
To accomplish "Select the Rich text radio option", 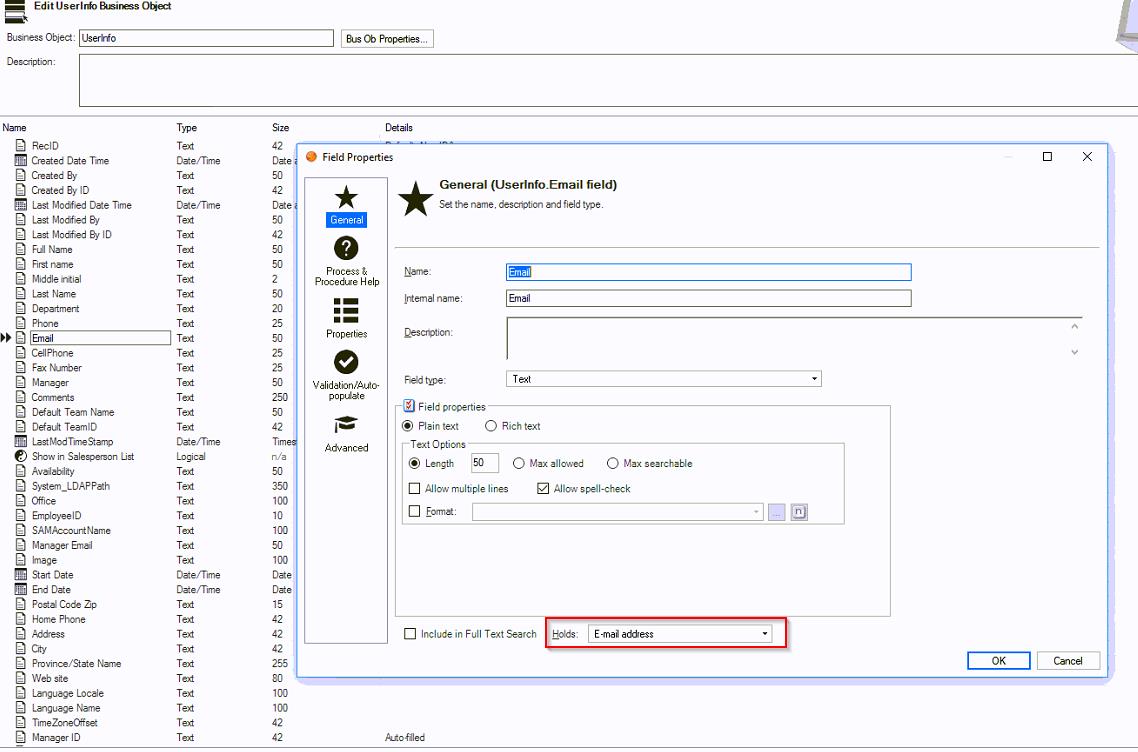I will (491, 426).
